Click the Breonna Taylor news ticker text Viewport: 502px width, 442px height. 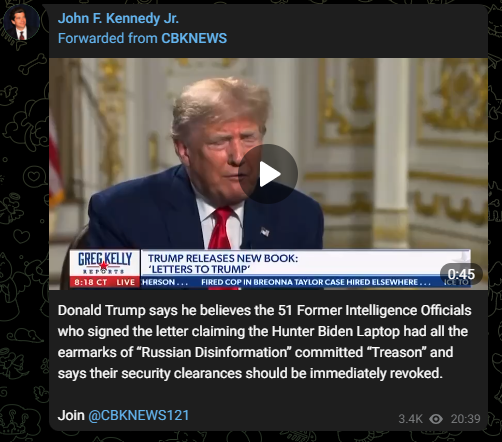(315, 282)
